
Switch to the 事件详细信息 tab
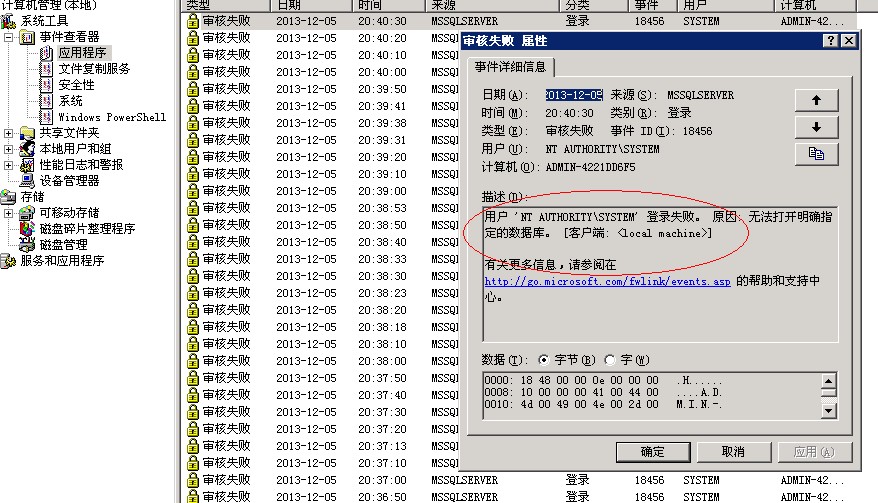pos(510,67)
